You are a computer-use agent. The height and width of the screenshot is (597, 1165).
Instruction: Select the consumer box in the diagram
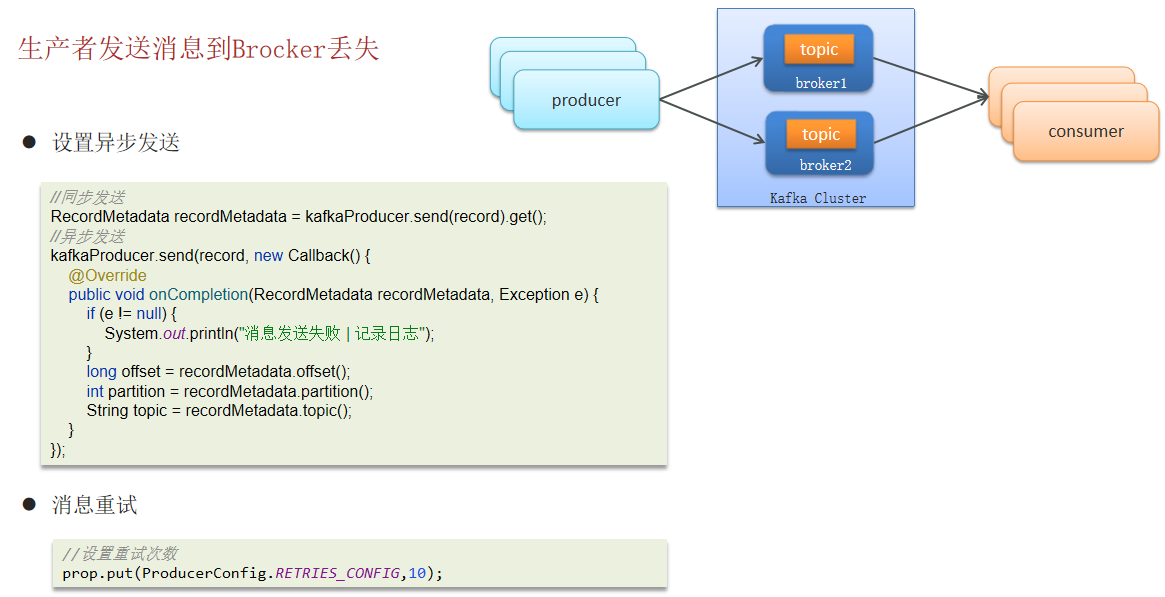point(1086,131)
